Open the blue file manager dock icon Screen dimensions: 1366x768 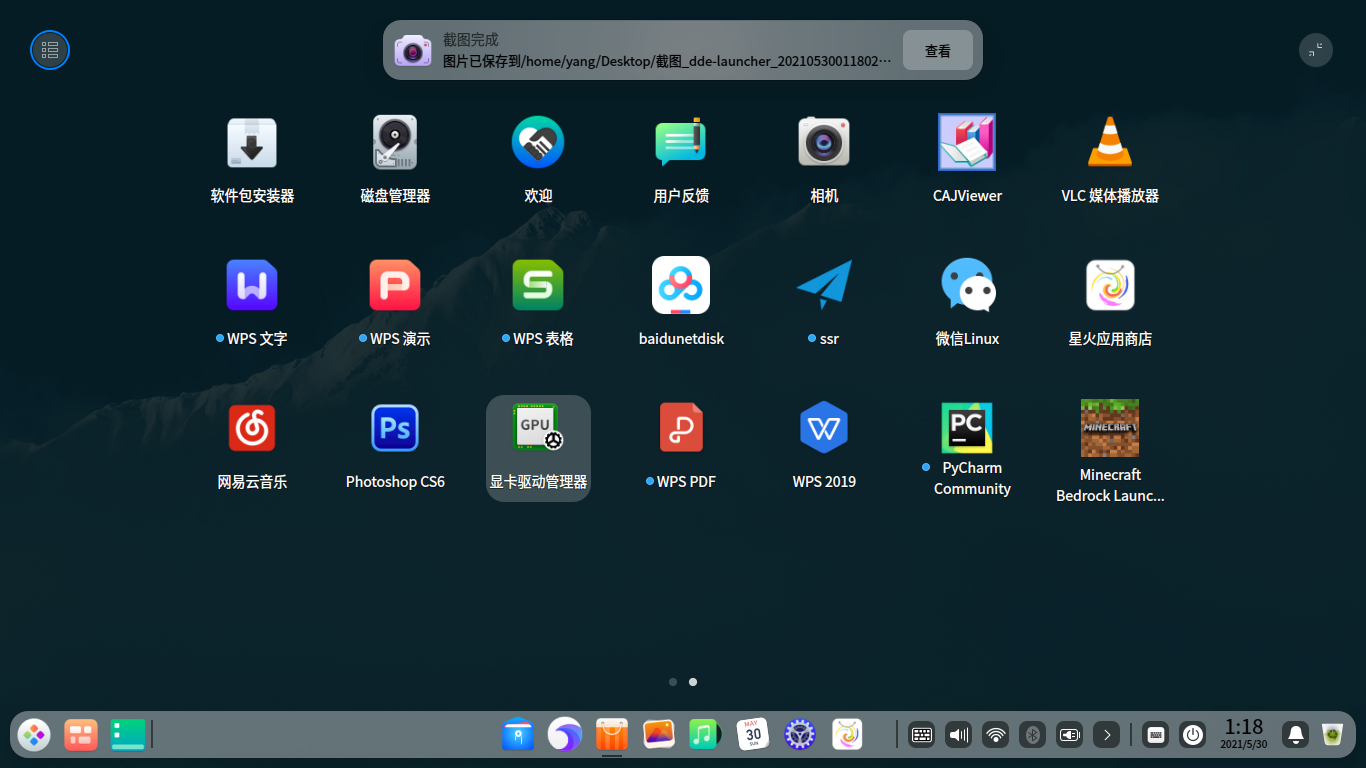(x=518, y=735)
